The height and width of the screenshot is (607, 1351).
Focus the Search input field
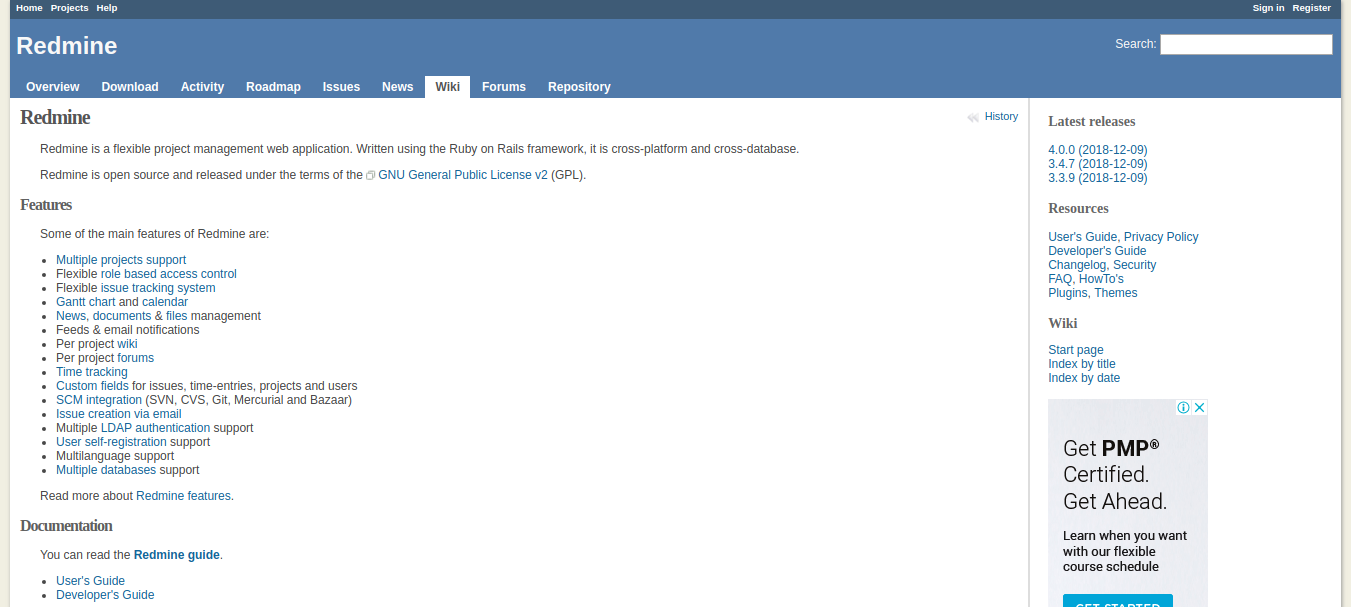click(1246, 44)
